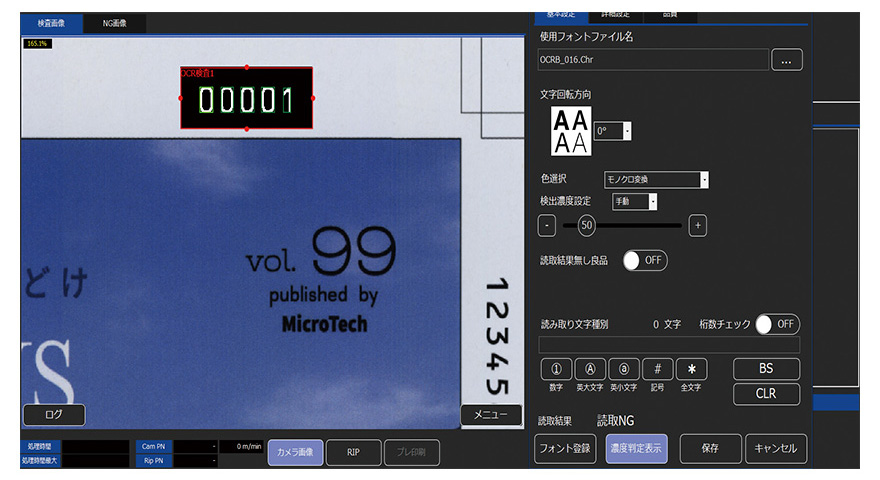Toggle the 濃度判定表示 display button

[636, 448]
